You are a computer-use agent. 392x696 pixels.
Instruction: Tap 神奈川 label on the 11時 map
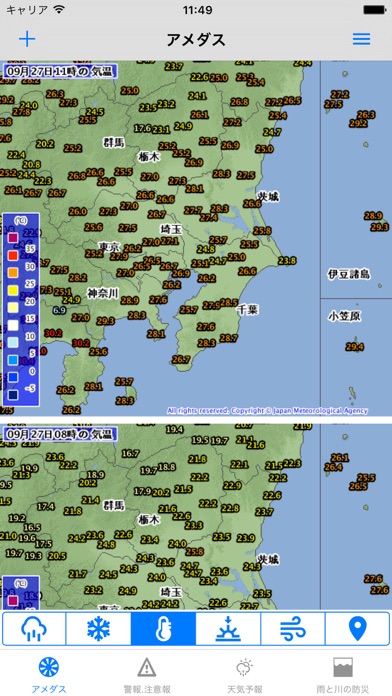click(x=103, y=293)
